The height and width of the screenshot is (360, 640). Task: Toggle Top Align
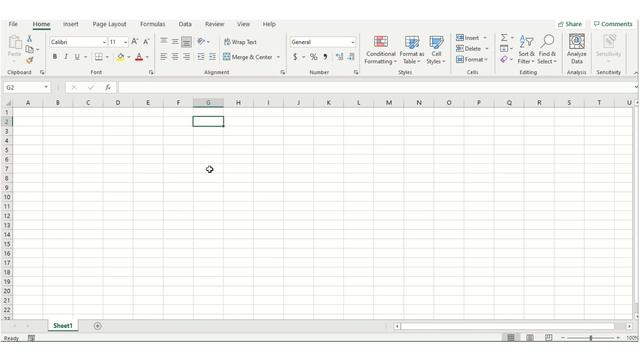[164, 41]
